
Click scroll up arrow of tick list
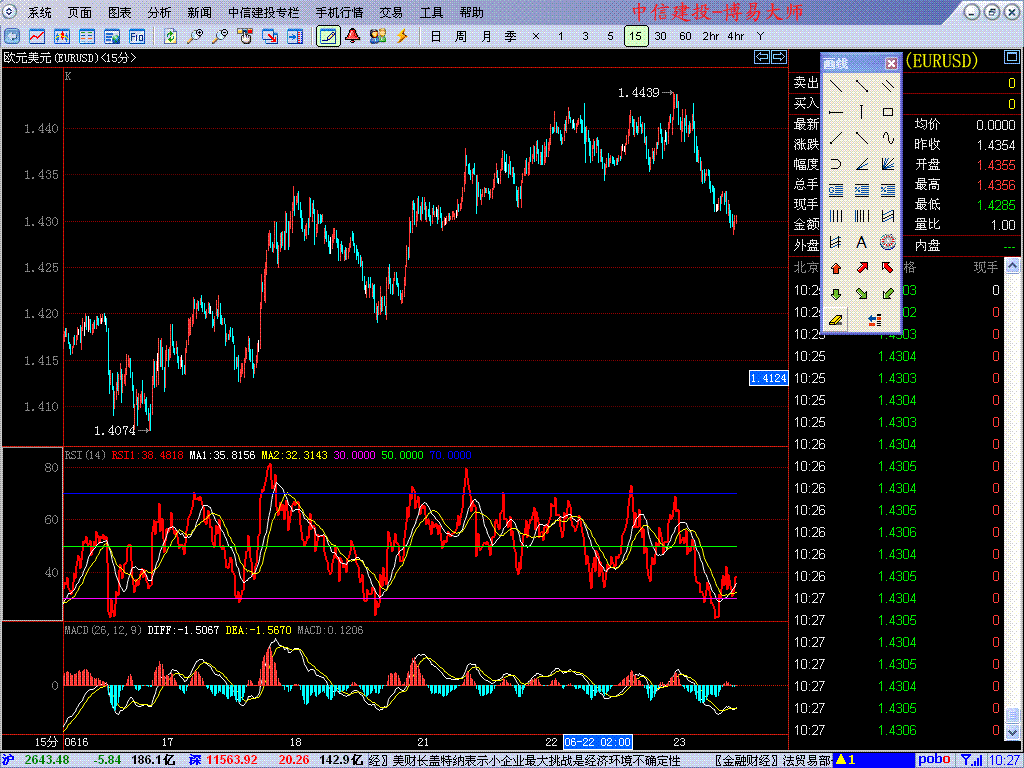(x=1012, y=266)
